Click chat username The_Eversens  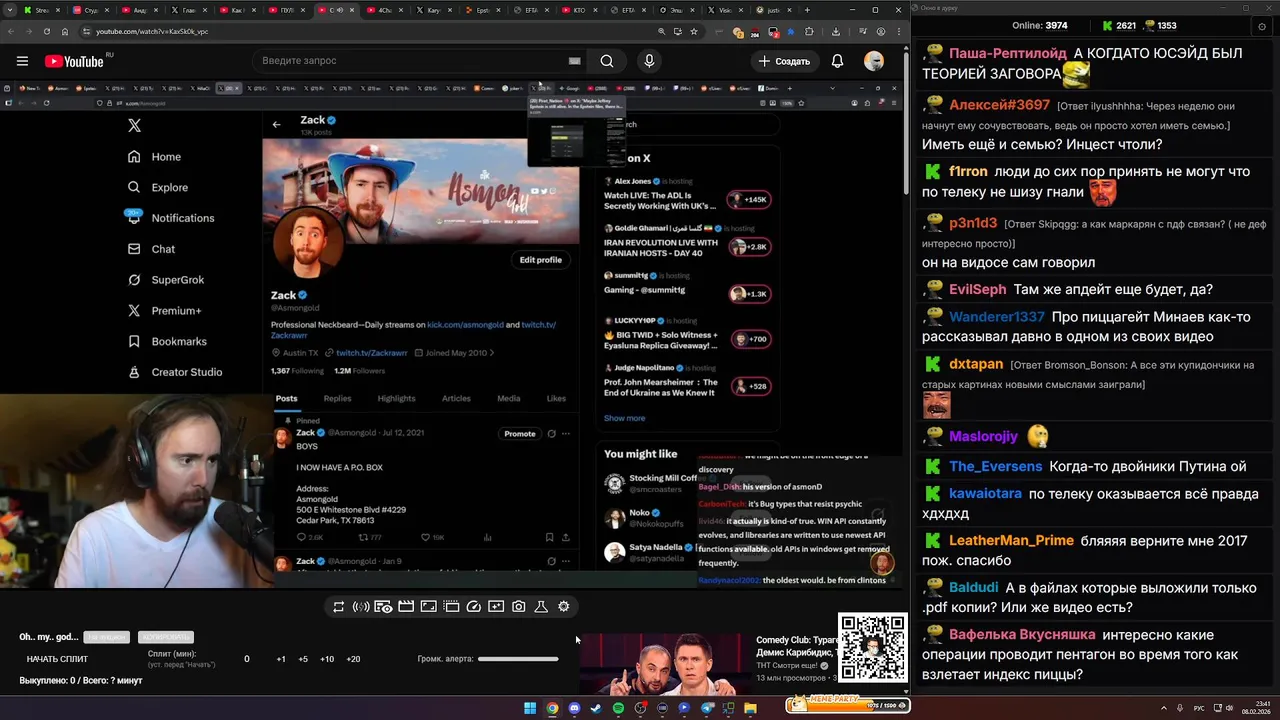995,467
